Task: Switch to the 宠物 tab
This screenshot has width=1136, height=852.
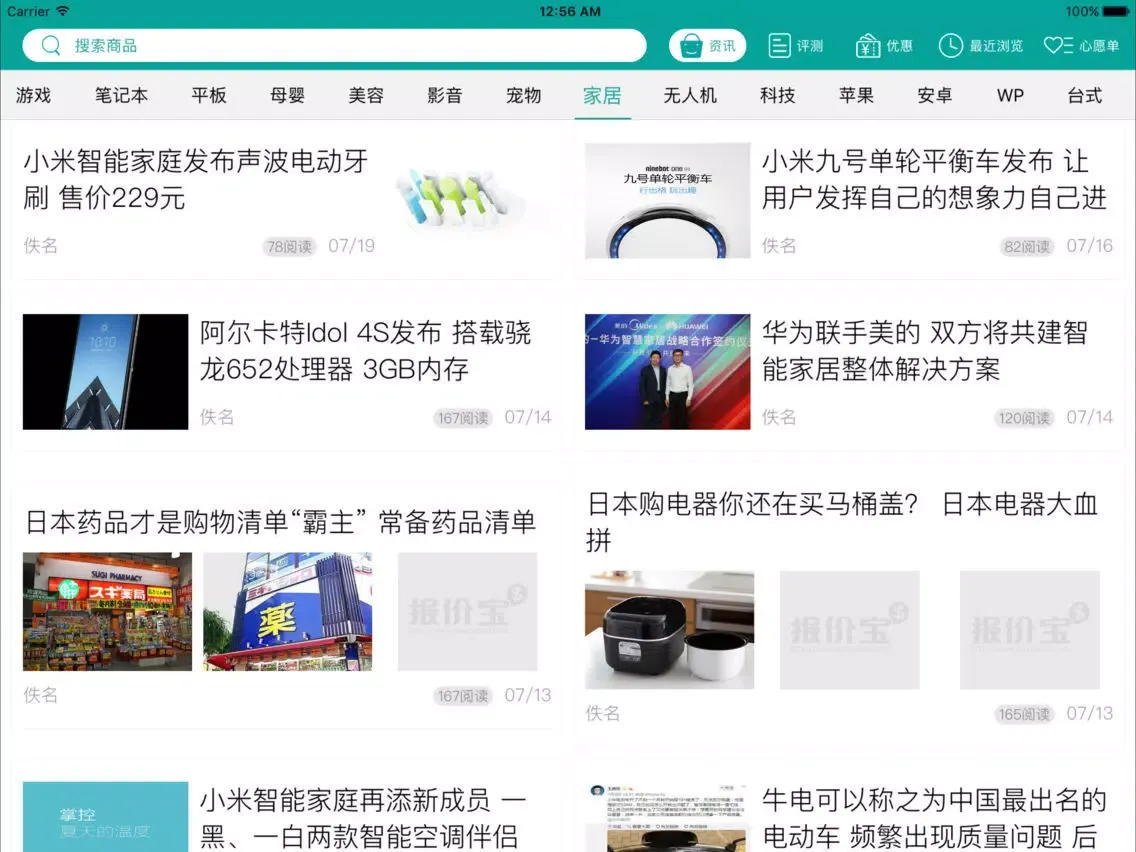Action: [524, 95]
